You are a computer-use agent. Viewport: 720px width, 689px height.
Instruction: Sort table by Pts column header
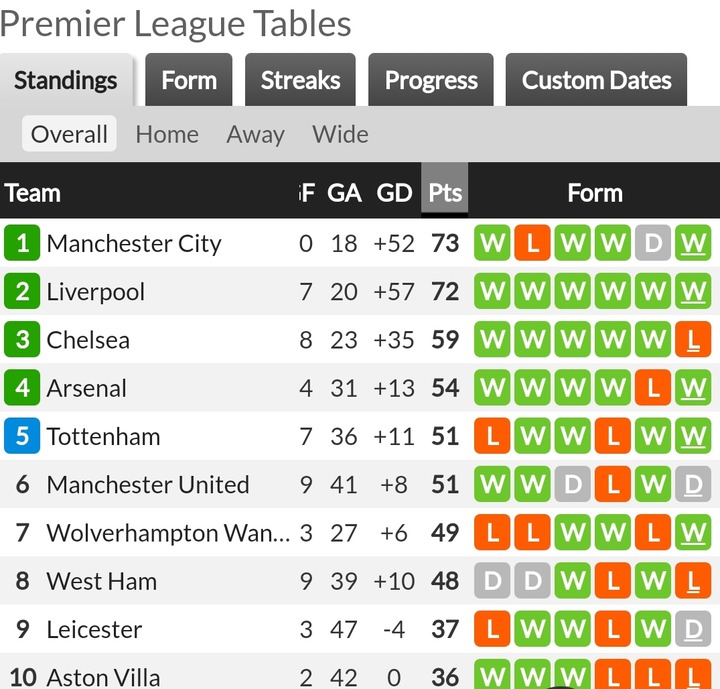point(444,192)
